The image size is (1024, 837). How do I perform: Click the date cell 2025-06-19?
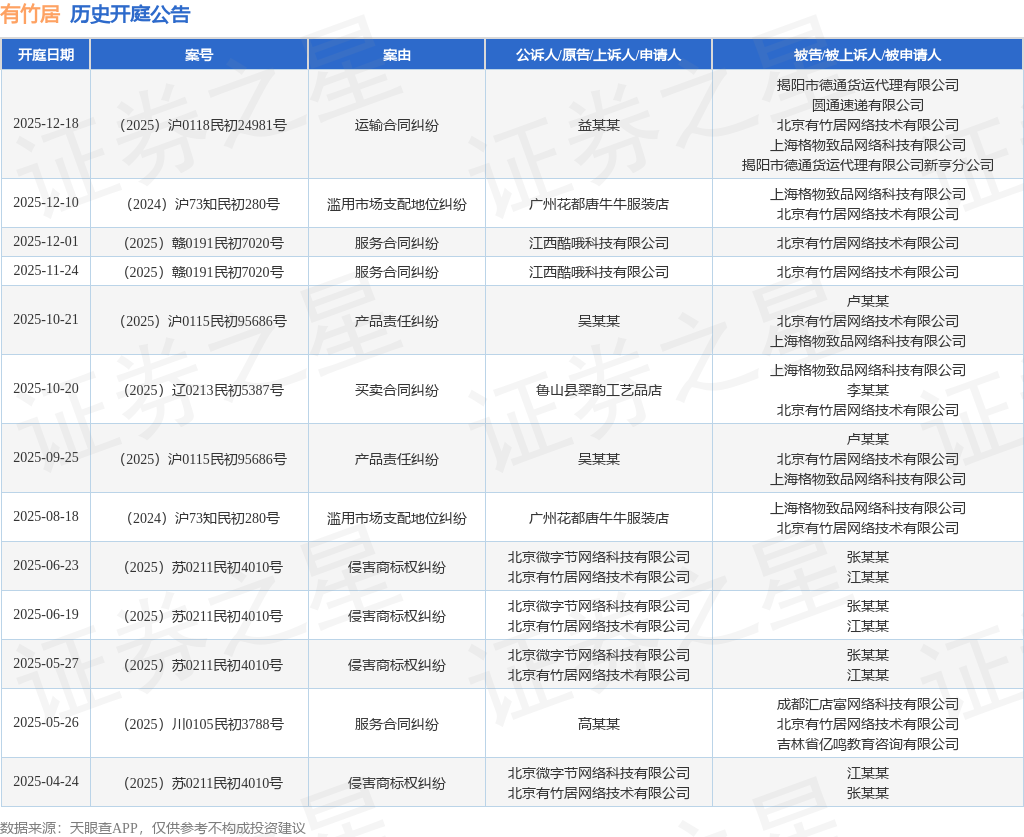point(46,614)
